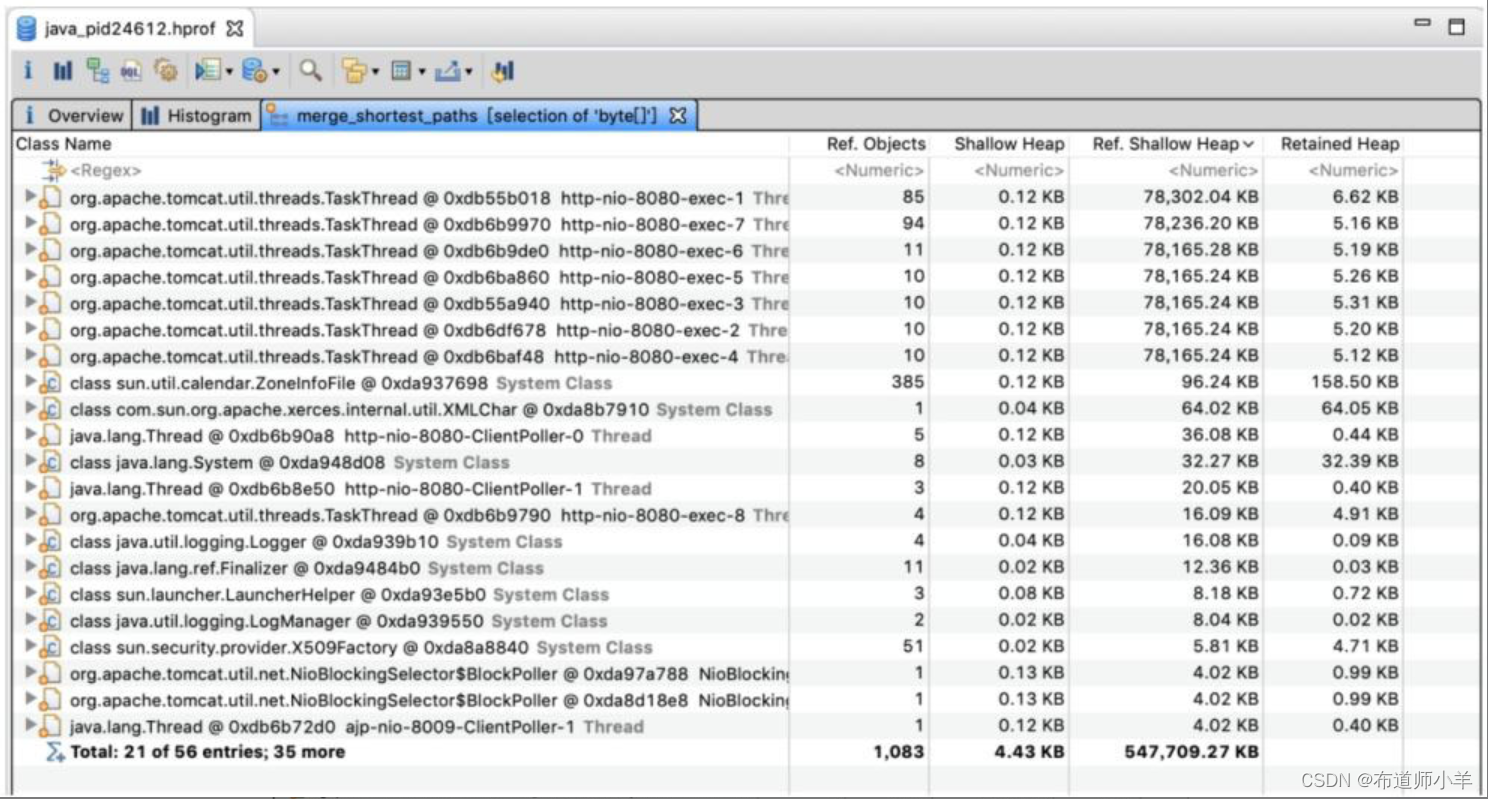Open the OQL query editor icon

click(x=131, y=71)
